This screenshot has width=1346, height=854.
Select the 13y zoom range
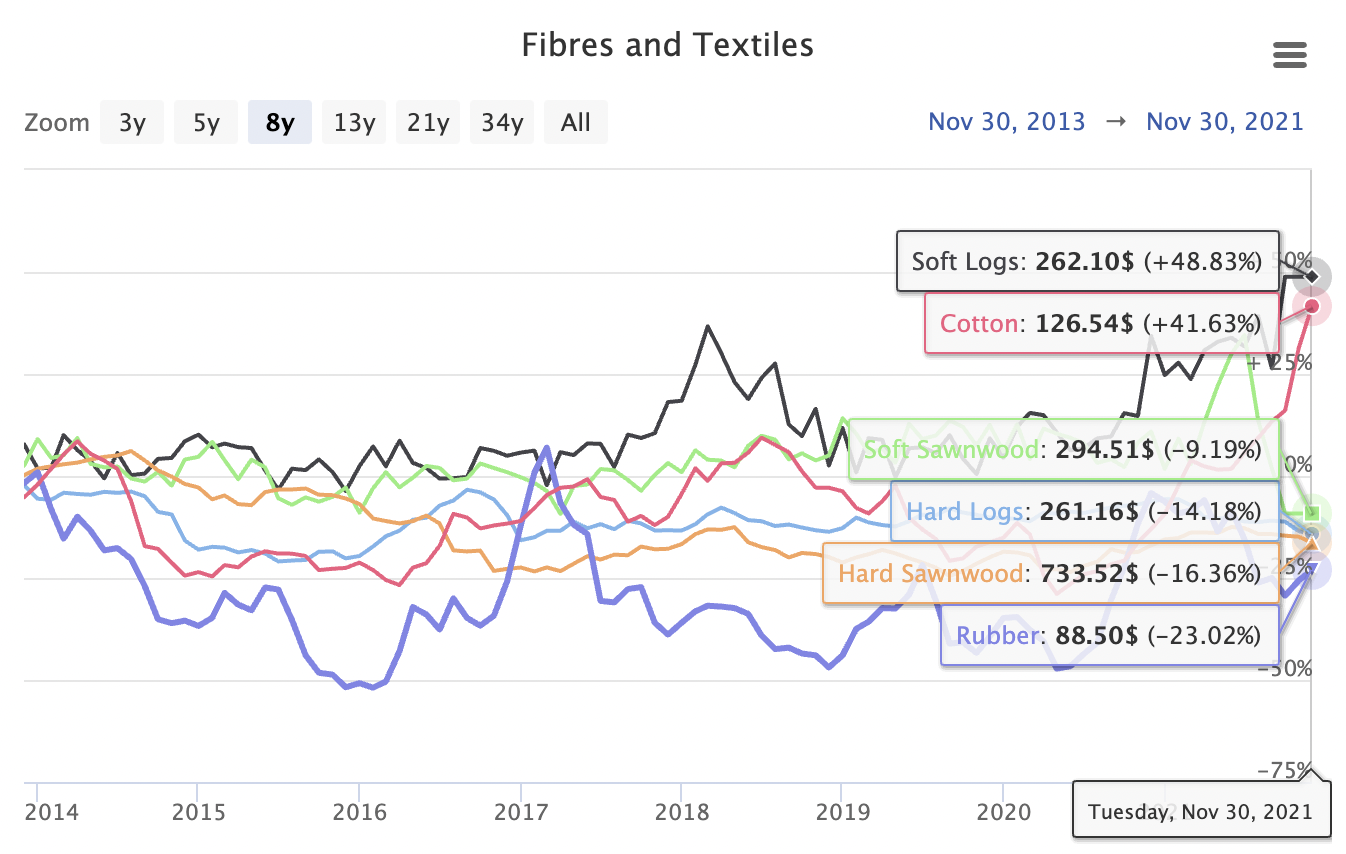click(x=354, y=123)
